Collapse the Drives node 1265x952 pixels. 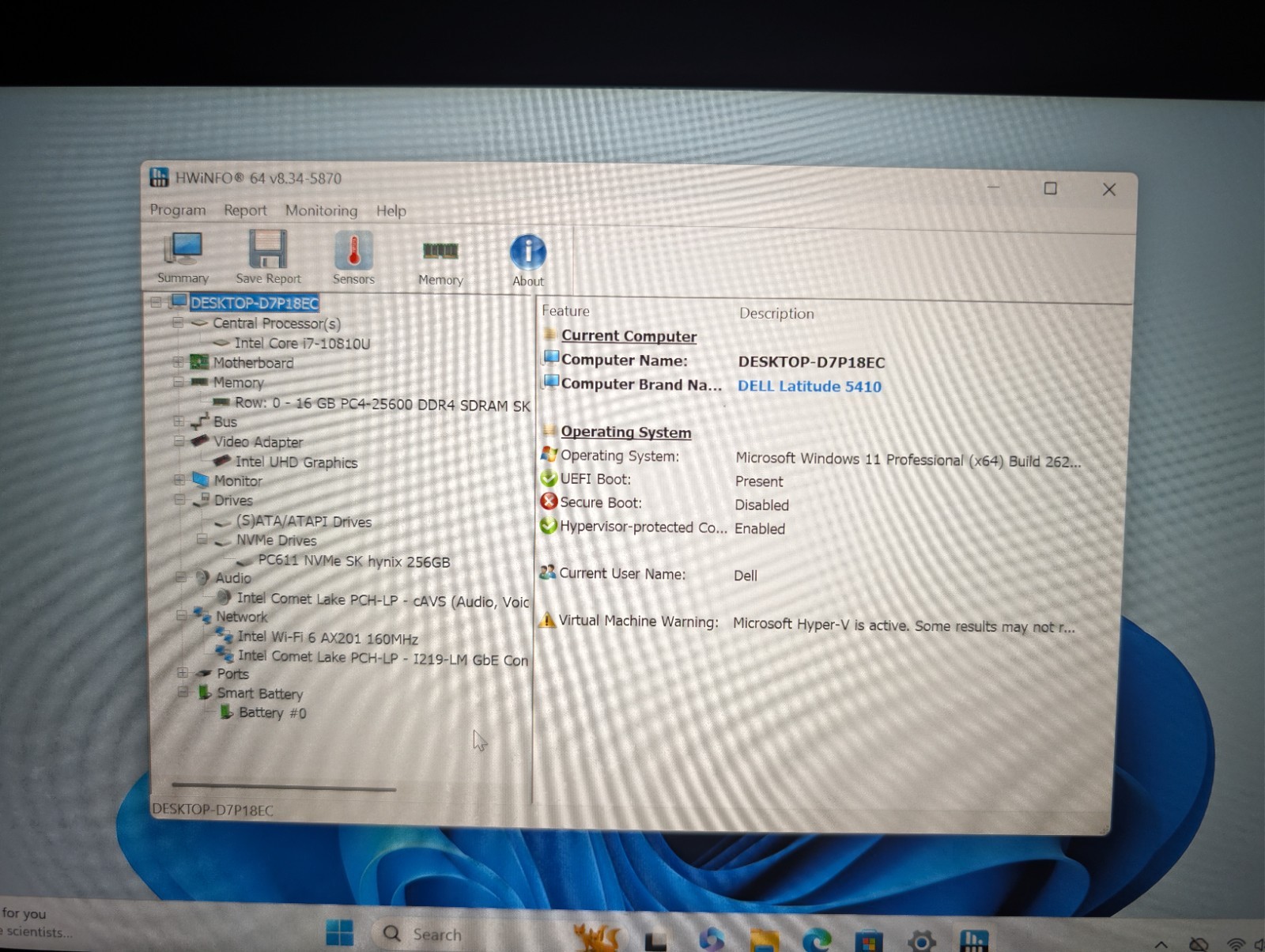coord(180,500)
